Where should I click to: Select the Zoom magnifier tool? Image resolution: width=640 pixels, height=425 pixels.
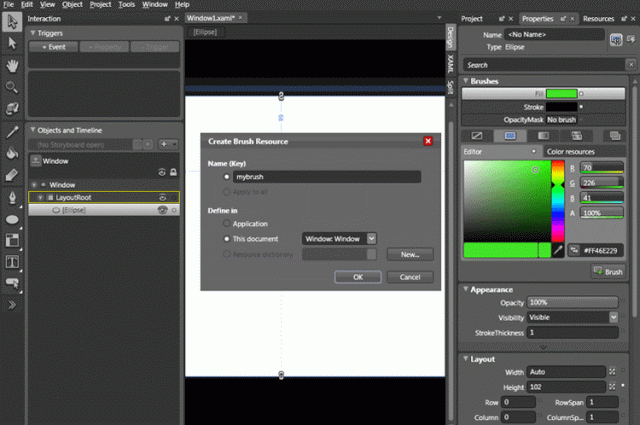coord(12,87)
